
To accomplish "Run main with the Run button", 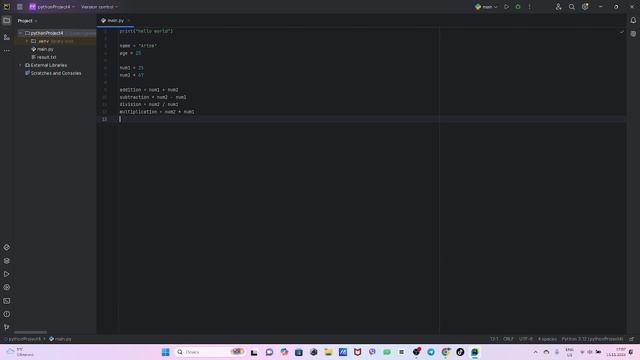I will click(x=506, y=7).
